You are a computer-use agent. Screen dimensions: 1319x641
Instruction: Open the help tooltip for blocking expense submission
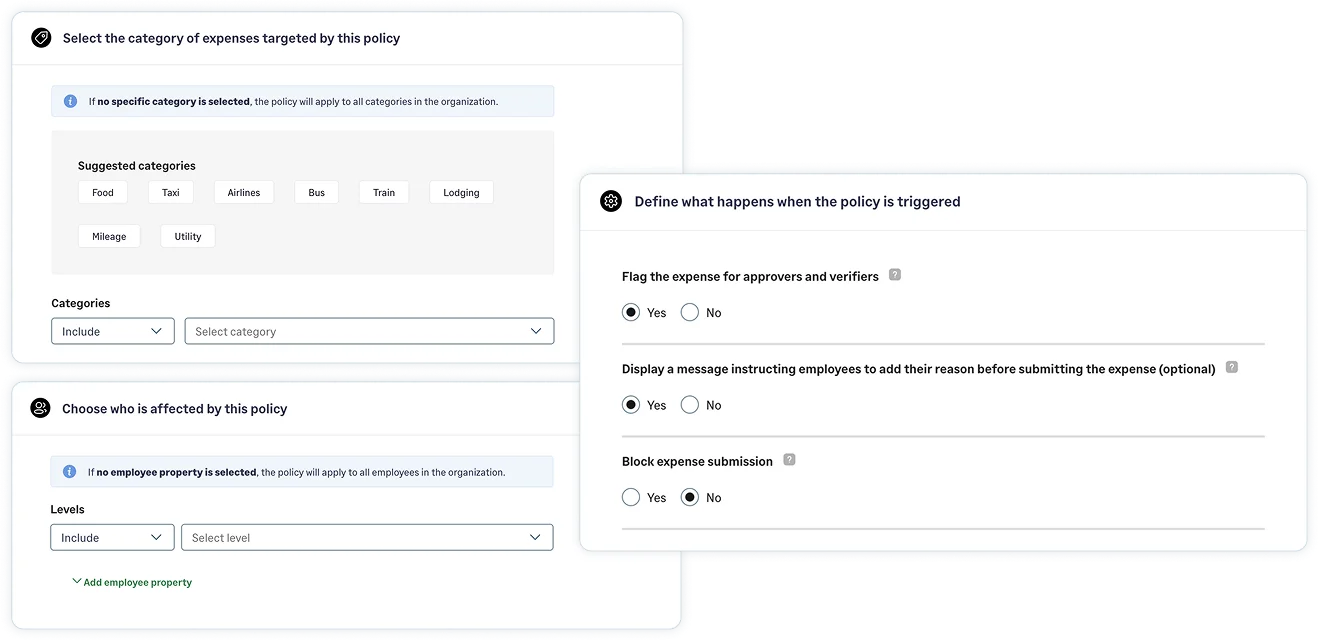(x=789, y=459)
